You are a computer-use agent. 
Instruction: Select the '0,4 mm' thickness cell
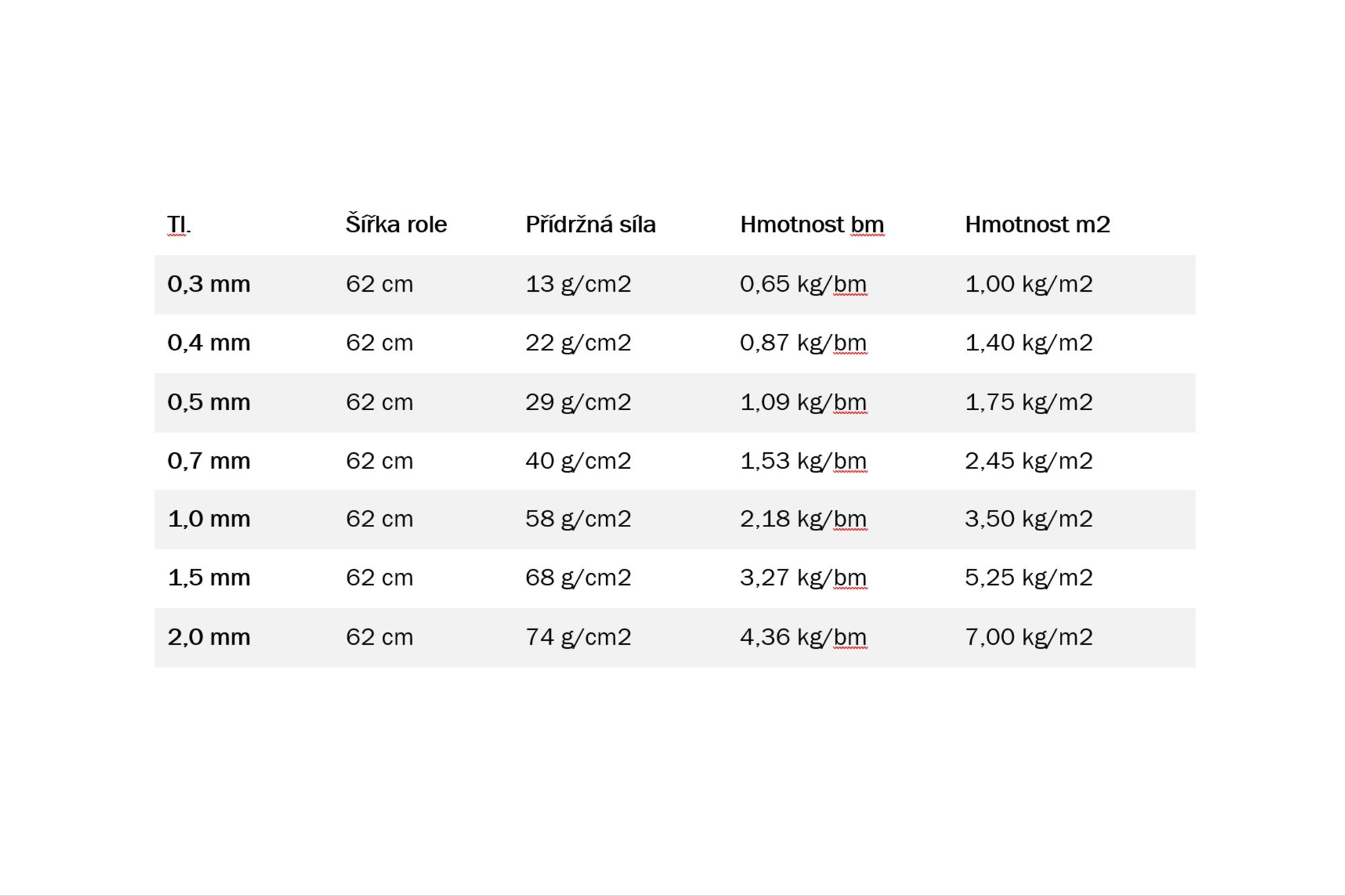click(208, 343)
